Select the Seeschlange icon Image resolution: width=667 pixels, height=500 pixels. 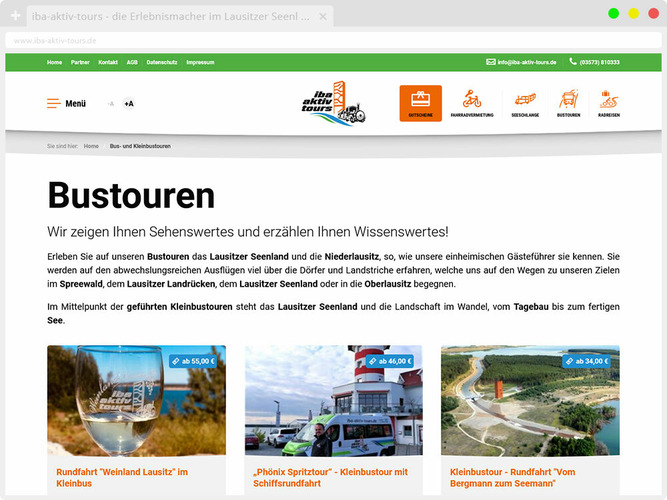click(523, 103)
